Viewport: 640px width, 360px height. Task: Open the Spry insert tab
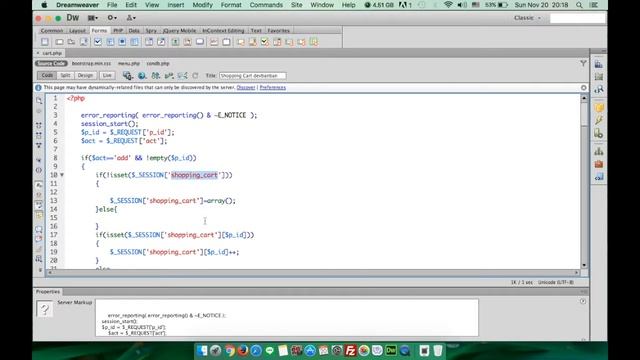point(151,31)
